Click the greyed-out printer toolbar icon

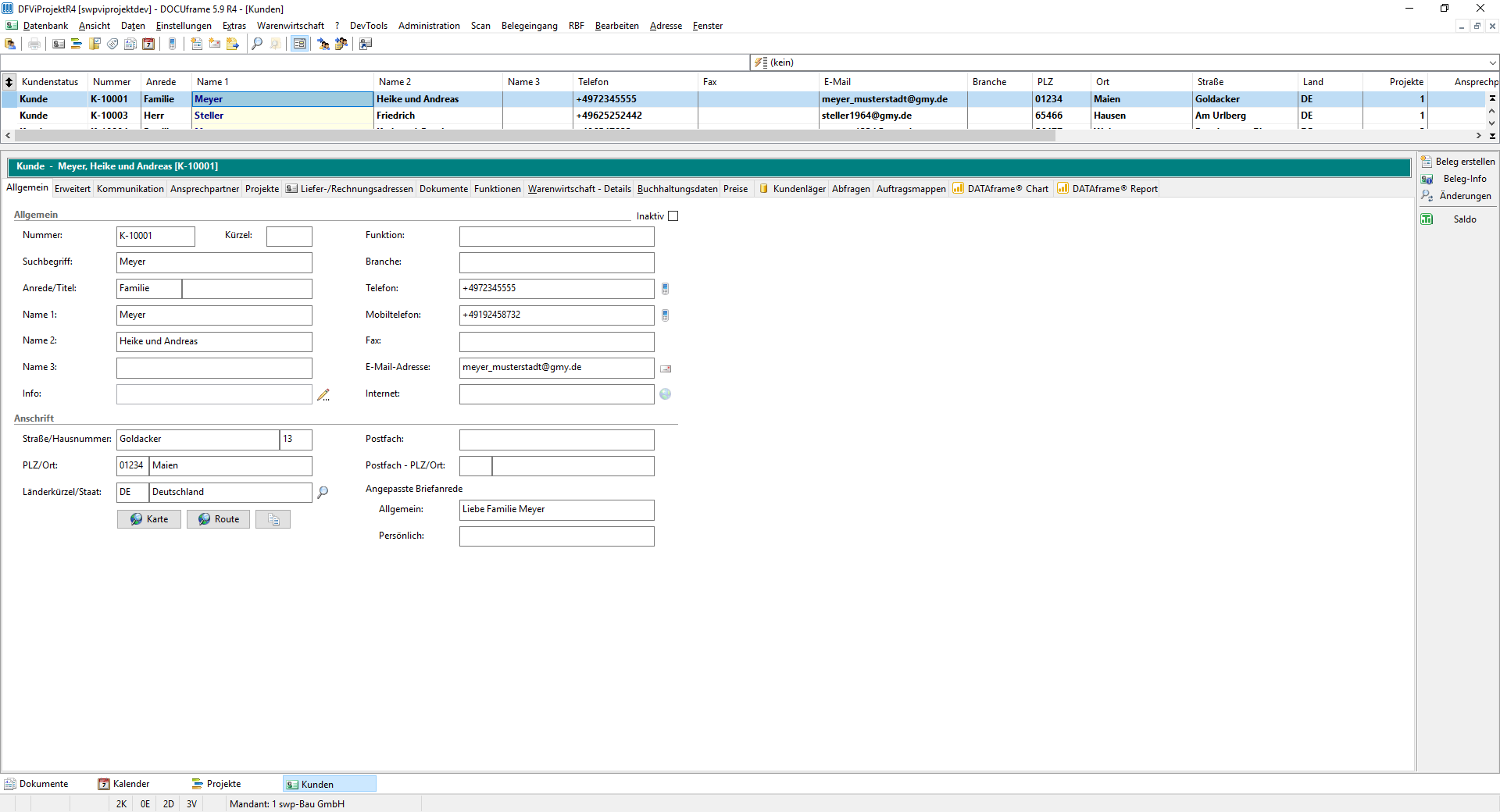34,44
